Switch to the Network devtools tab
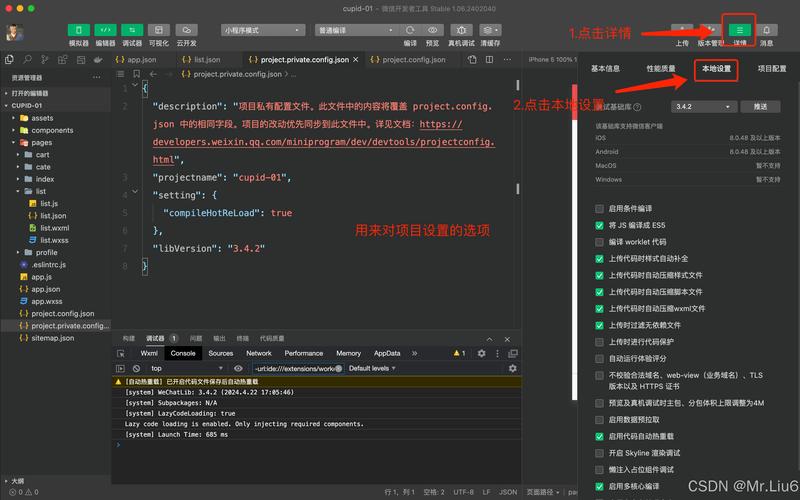The image size is (800, 500). [259, 353]
